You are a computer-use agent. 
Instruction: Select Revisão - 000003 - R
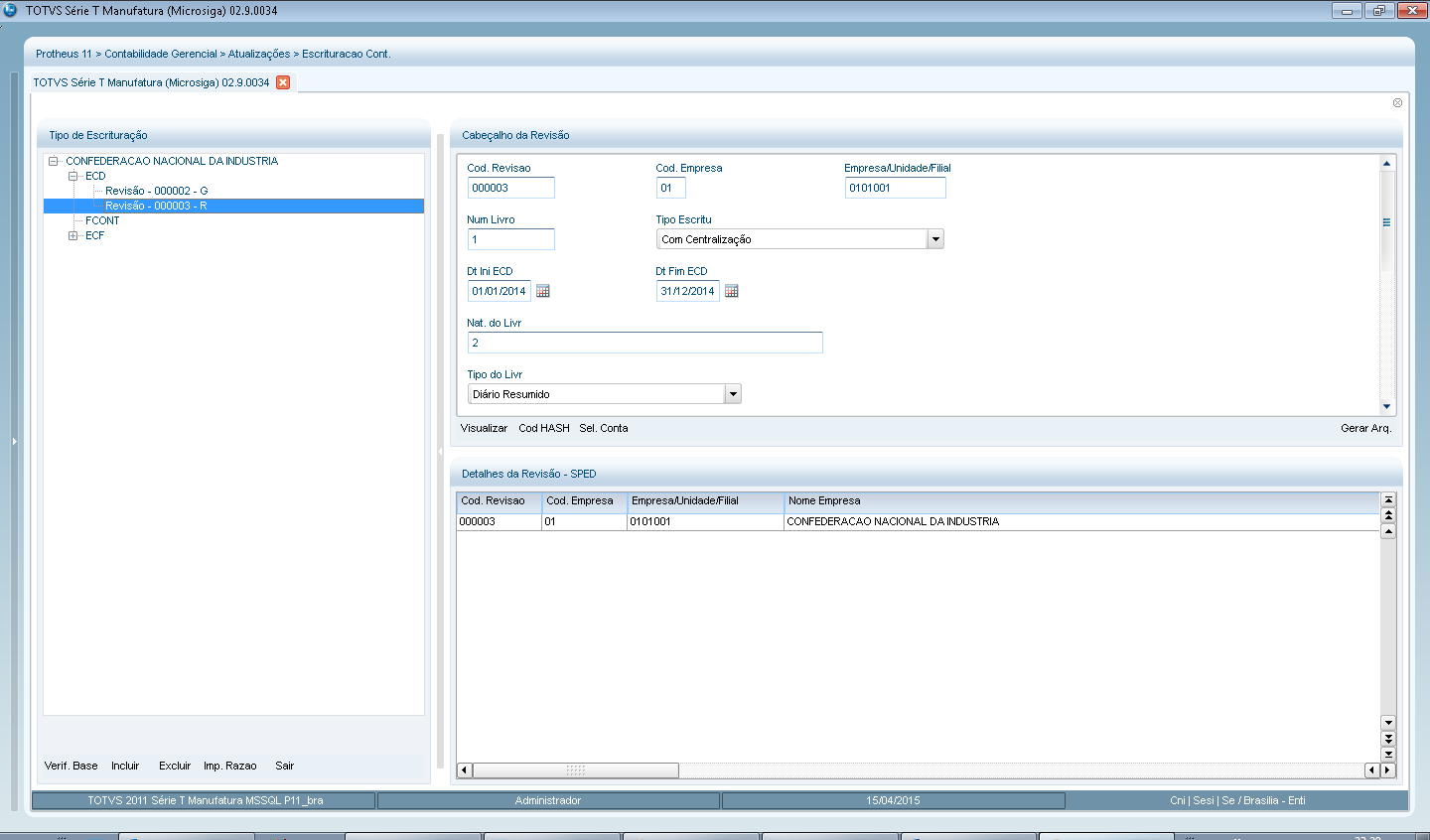coord(156,206)
